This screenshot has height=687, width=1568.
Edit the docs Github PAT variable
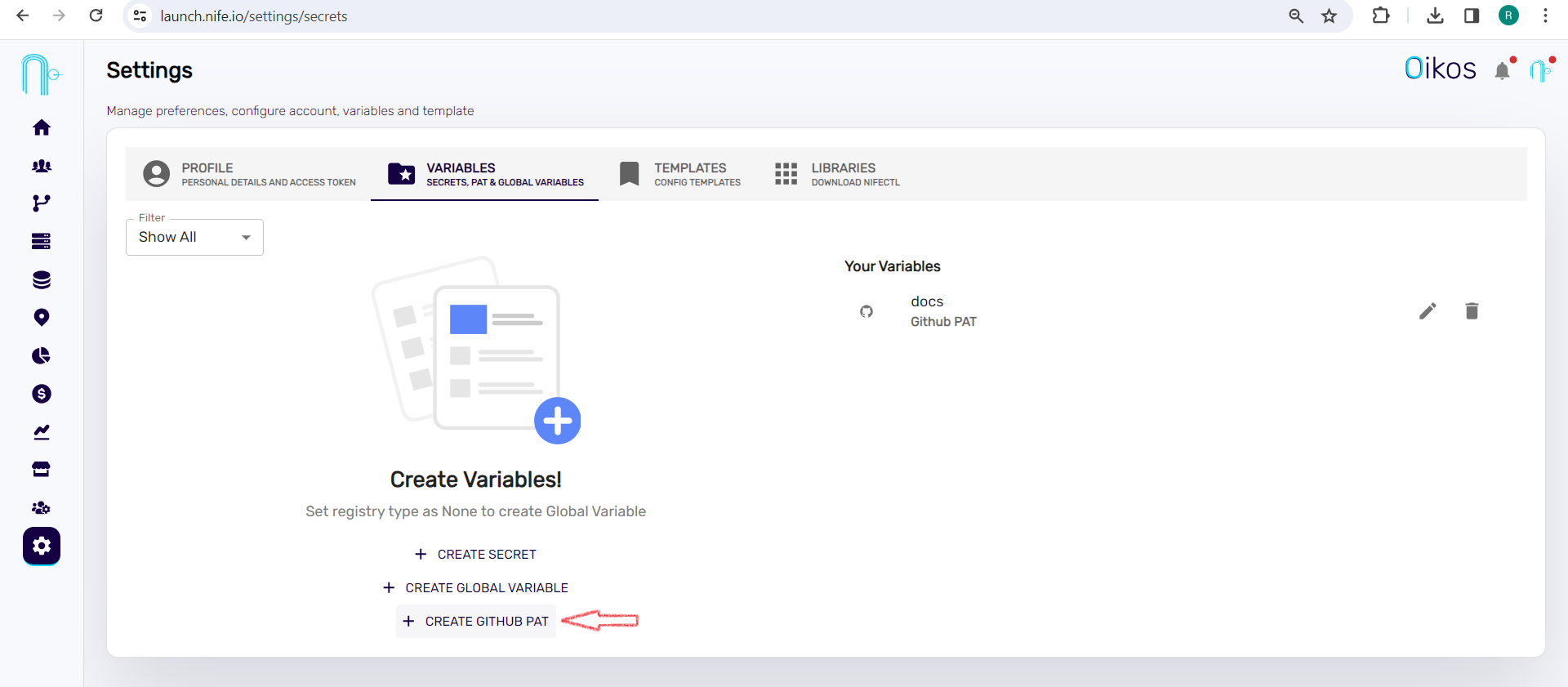[1428, 311]
